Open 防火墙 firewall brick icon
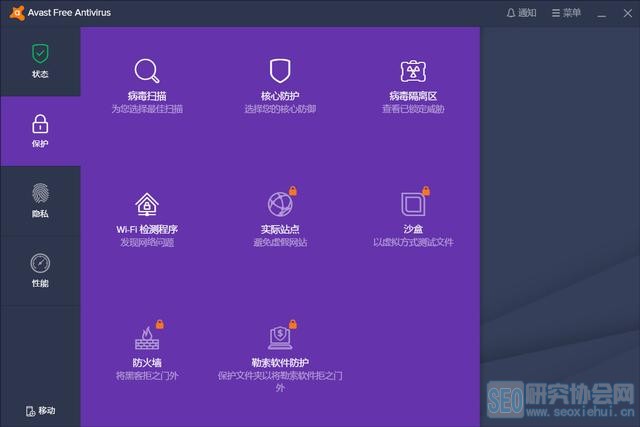Screen dimensions: 640x427 pos(147,338)
